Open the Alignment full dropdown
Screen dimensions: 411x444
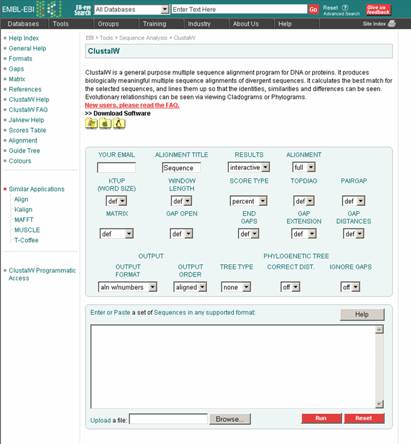(304, 167)
